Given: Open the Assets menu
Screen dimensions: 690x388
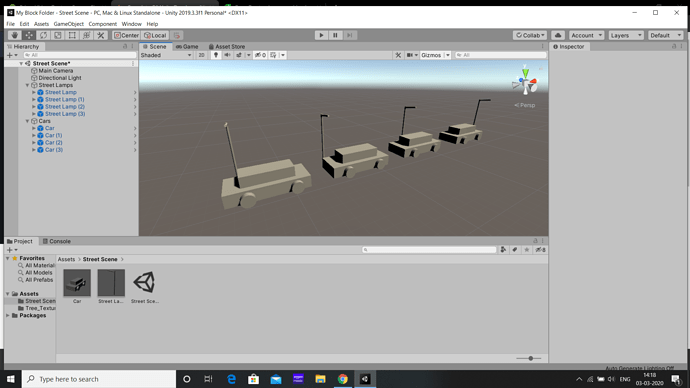Looking at the screenshot, I should (41, 24).
